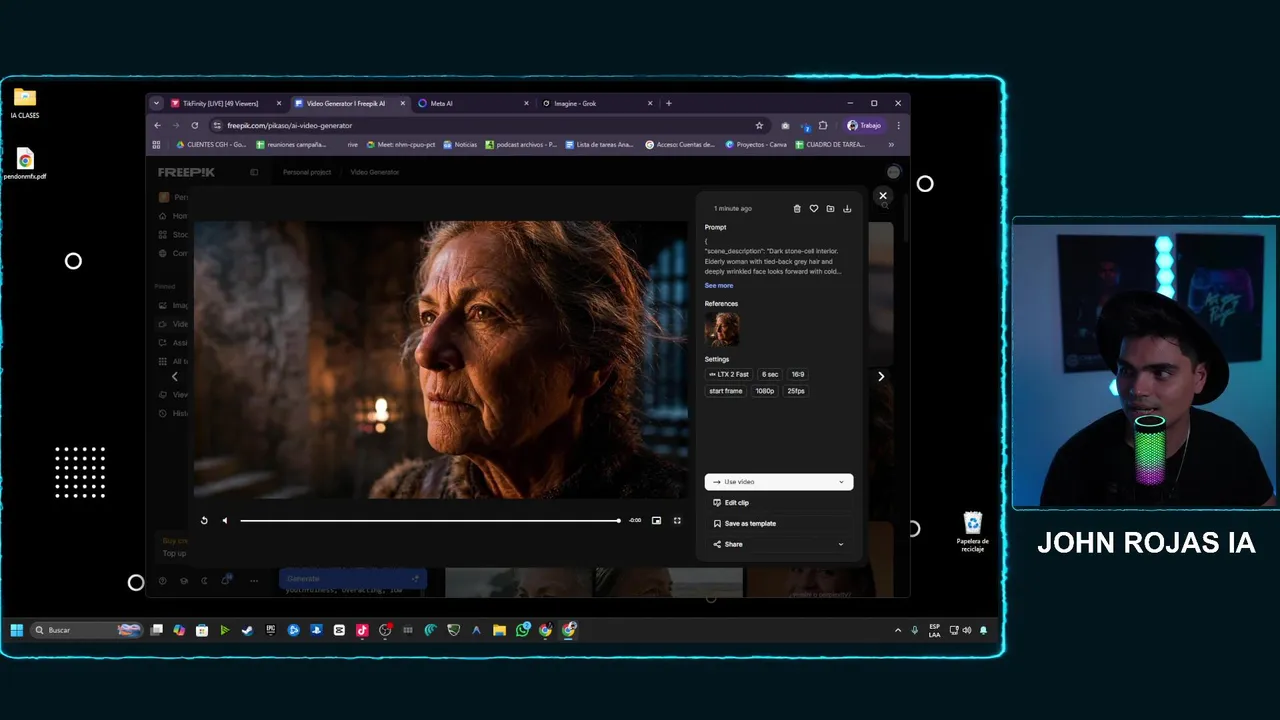
Task: Open Steam from the taskbar
Action: [x=247, y=630]
